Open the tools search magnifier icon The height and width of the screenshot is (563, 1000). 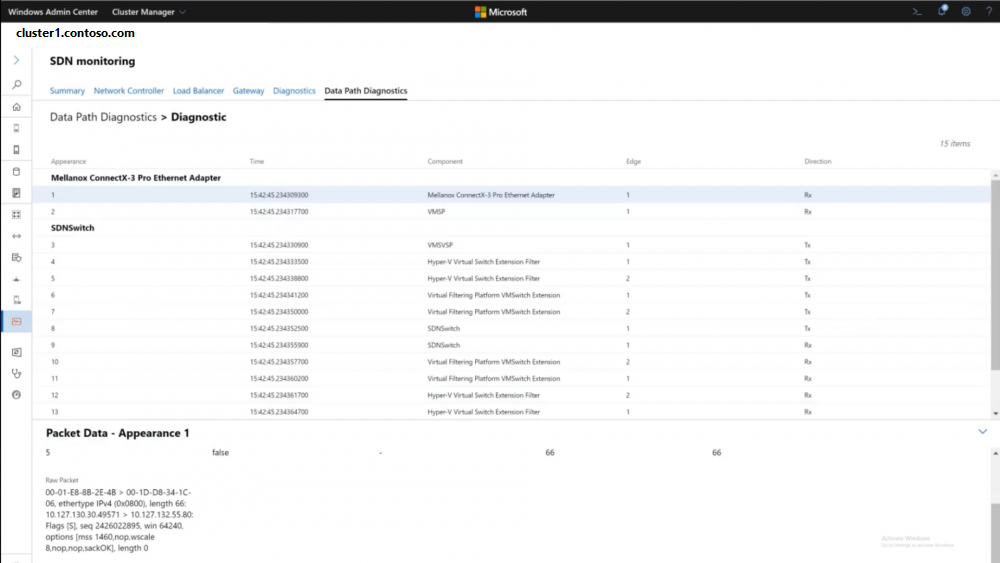pyautogui.click(x=17, y=84)
